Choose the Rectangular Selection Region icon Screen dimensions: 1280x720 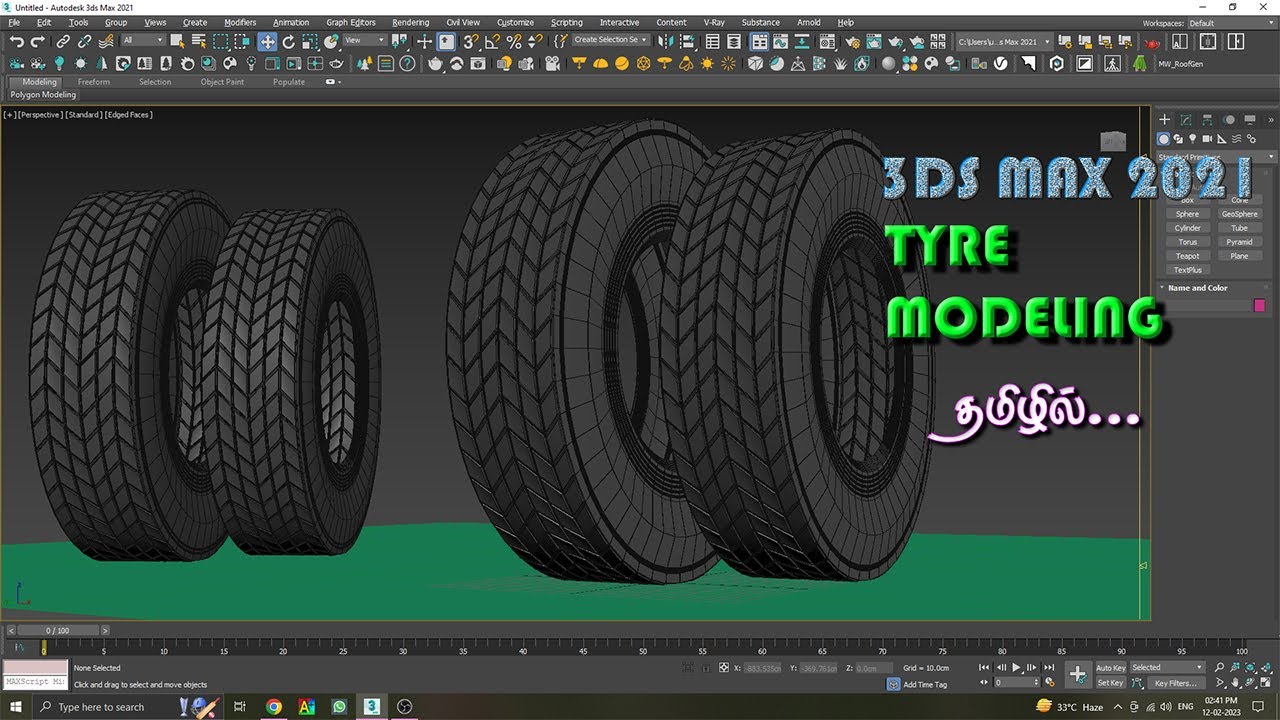[220, 41]
